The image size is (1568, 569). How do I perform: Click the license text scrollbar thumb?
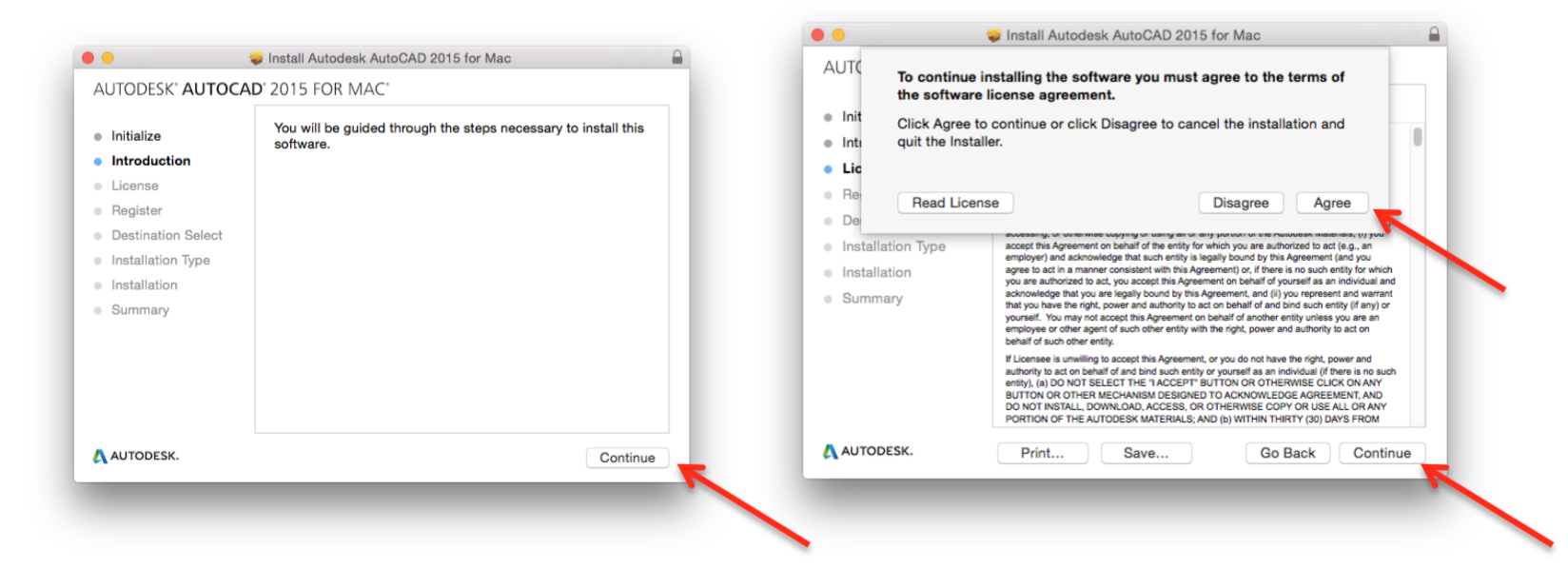tap(1417, 136)
